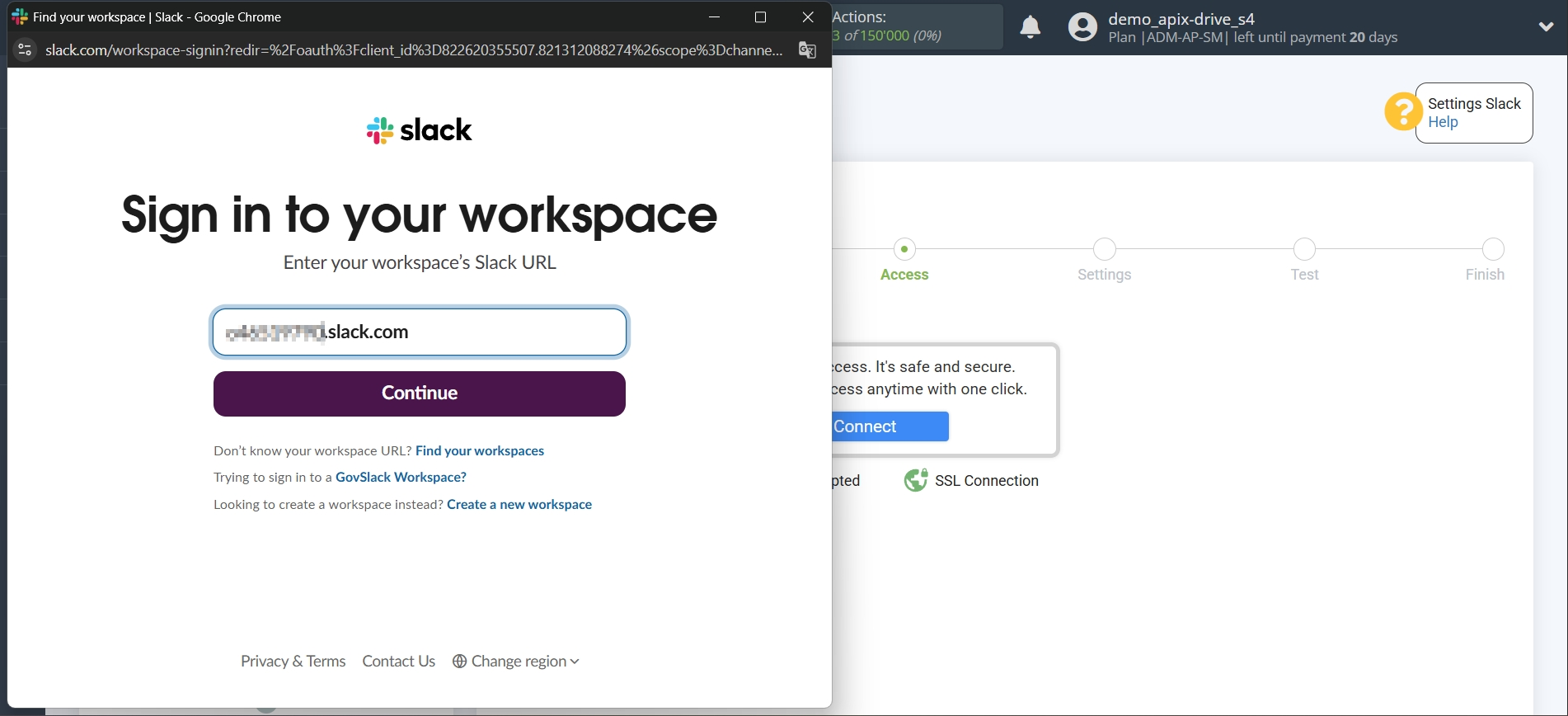Click the blue Connect button
This screenshot has height=716, width=1568.
890,426
